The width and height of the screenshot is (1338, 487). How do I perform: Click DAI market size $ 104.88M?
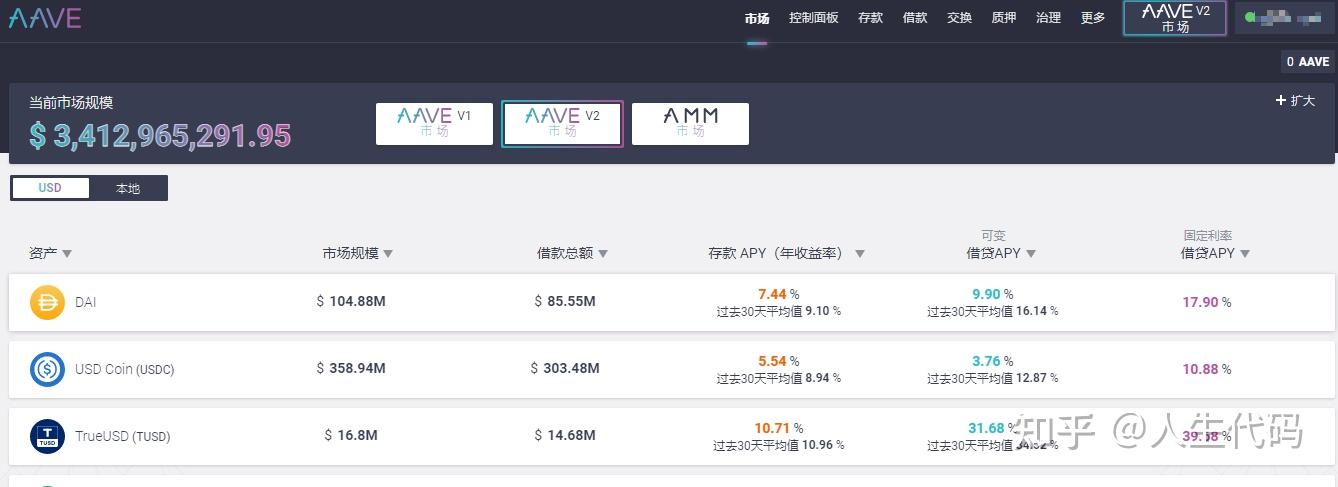pyautogui.click(x=351, y=301)
